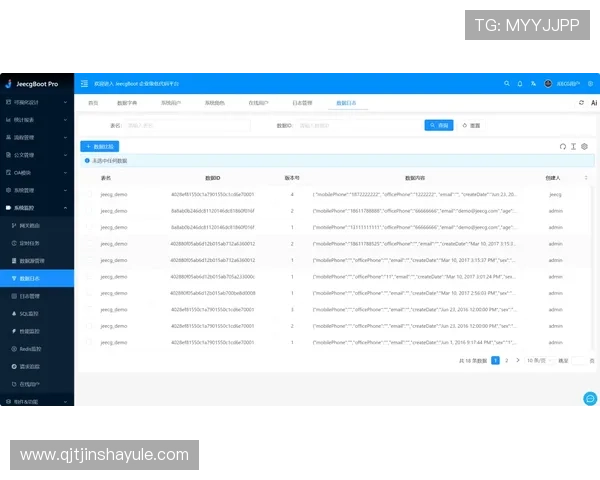Select SQL监控 in the sidebar
The width and height of the screenshot is (600, 480).
click(x=33, y=313)
